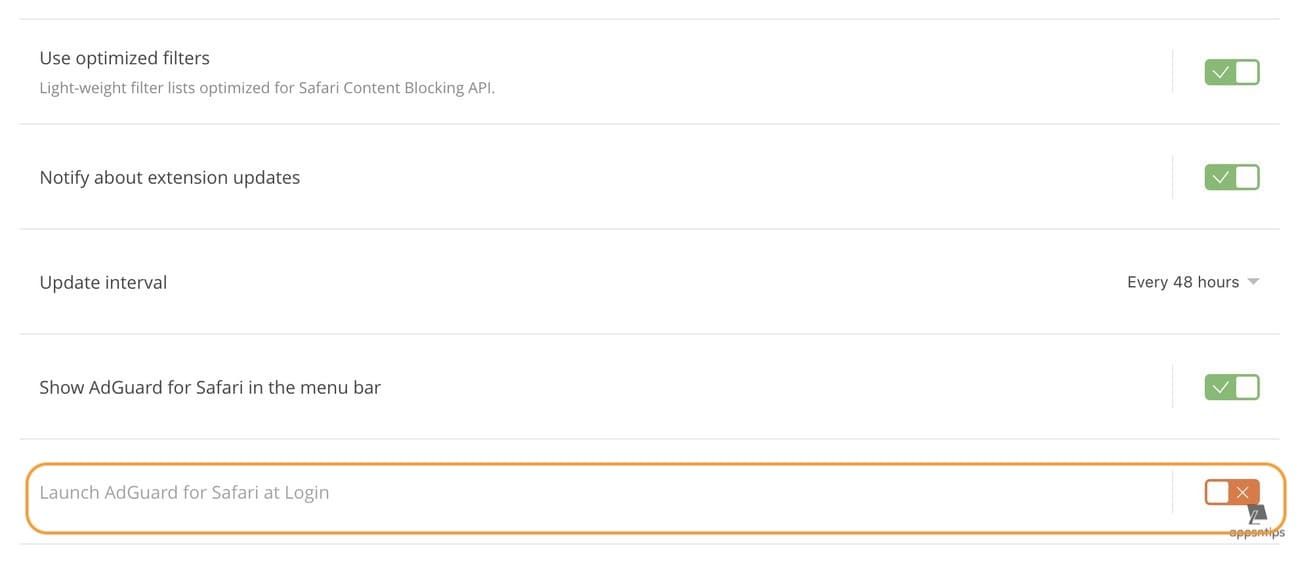Disable the Use optimized filters toggle
Viewport: 1300px width, 563px height.
(1231, 72)
